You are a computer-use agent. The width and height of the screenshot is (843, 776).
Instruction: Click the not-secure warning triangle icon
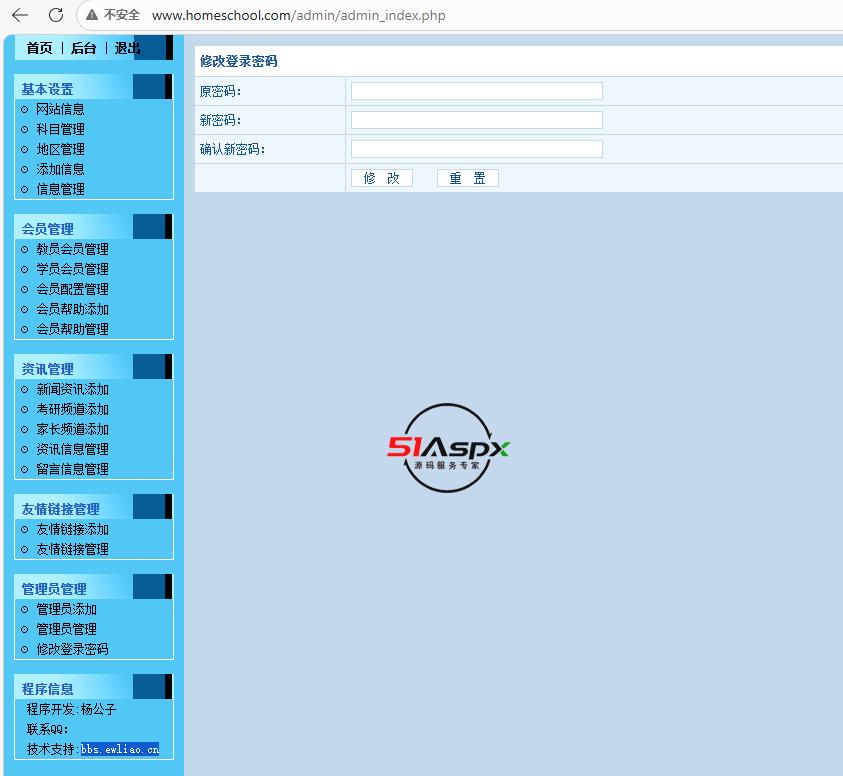point(92,15)
